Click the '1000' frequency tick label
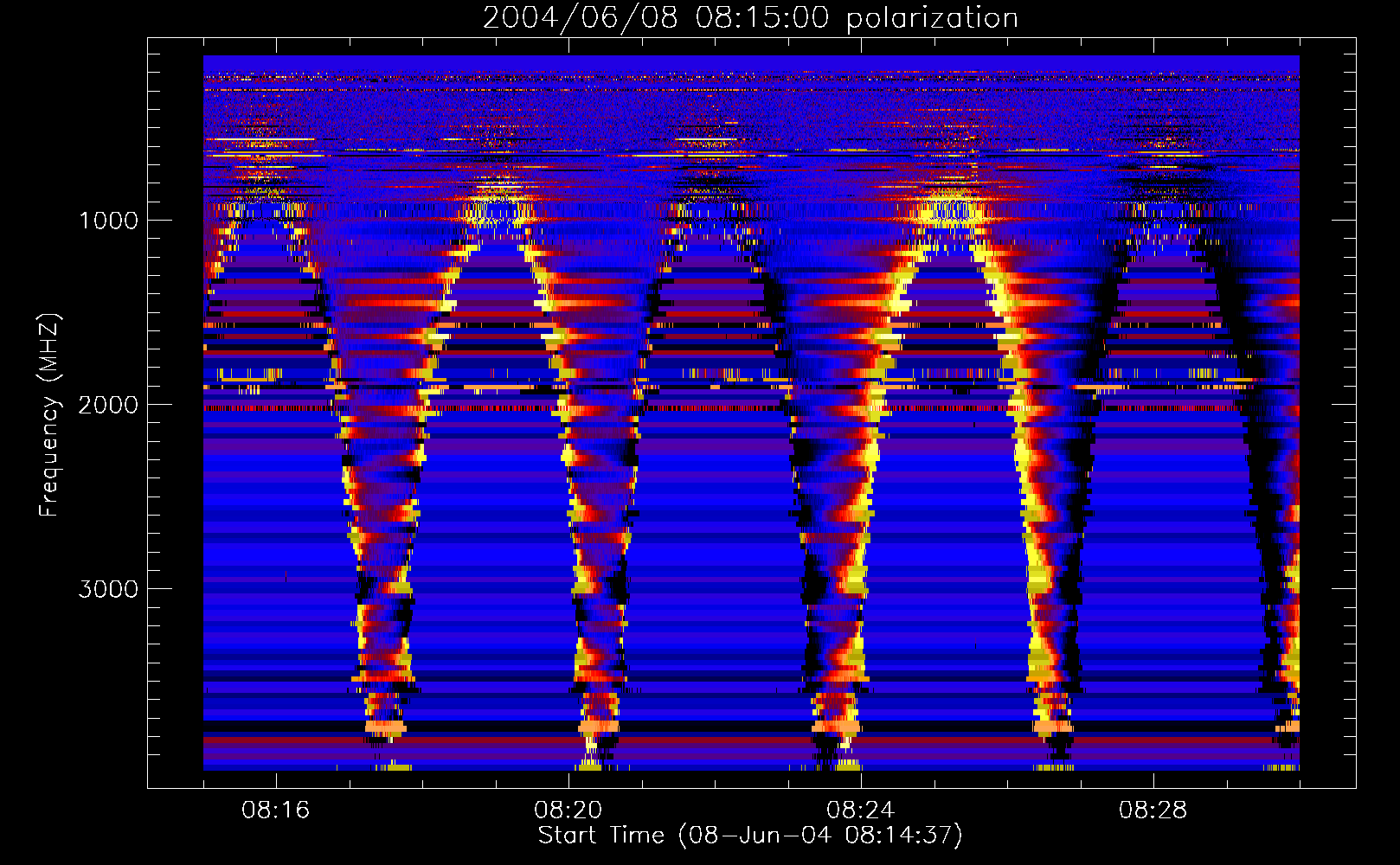Screen dimensions: 1400x865 pos(108,221)
